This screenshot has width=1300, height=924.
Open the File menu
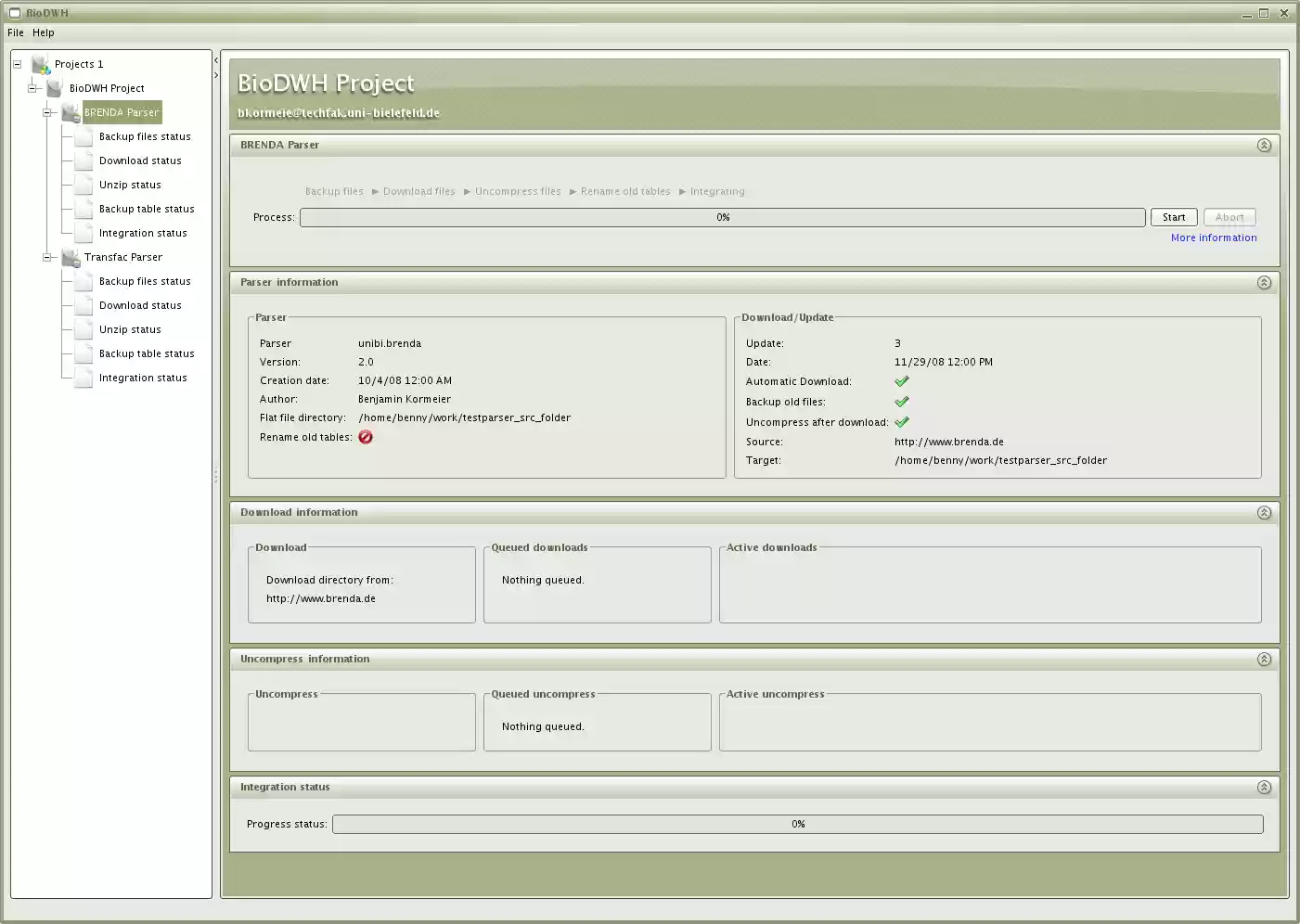[x=15, y=32]
